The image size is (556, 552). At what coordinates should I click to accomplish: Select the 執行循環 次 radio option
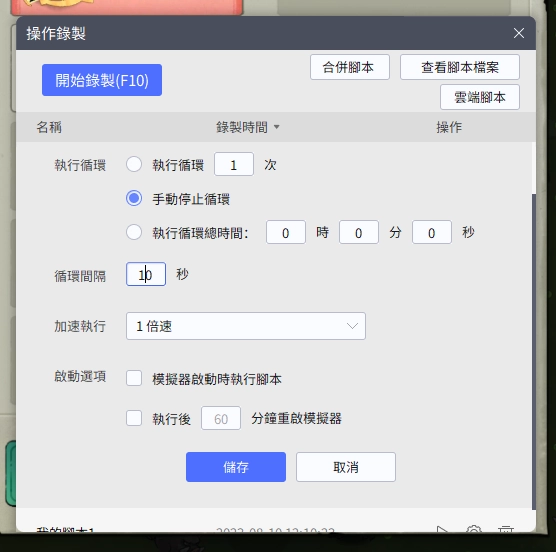pyautogui.click(x=134, y=165)
